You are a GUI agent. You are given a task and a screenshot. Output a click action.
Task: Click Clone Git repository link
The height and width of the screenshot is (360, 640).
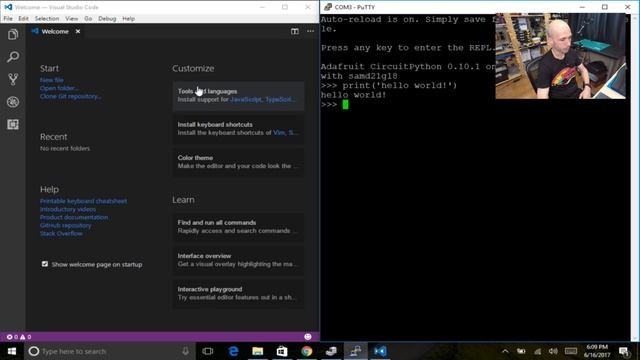click(x=71, y=97)
